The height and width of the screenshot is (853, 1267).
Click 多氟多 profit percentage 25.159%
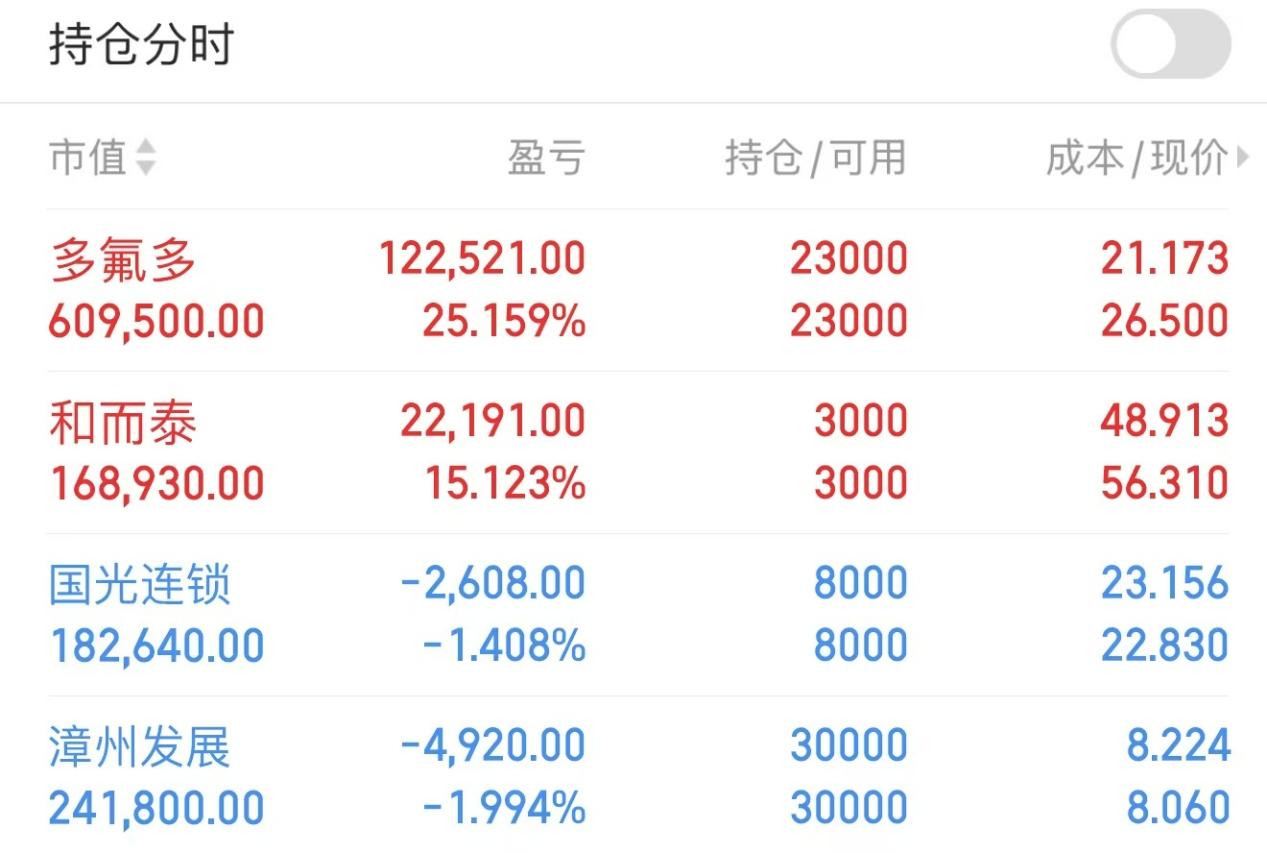pyautogui.click(x=504, y=322)
